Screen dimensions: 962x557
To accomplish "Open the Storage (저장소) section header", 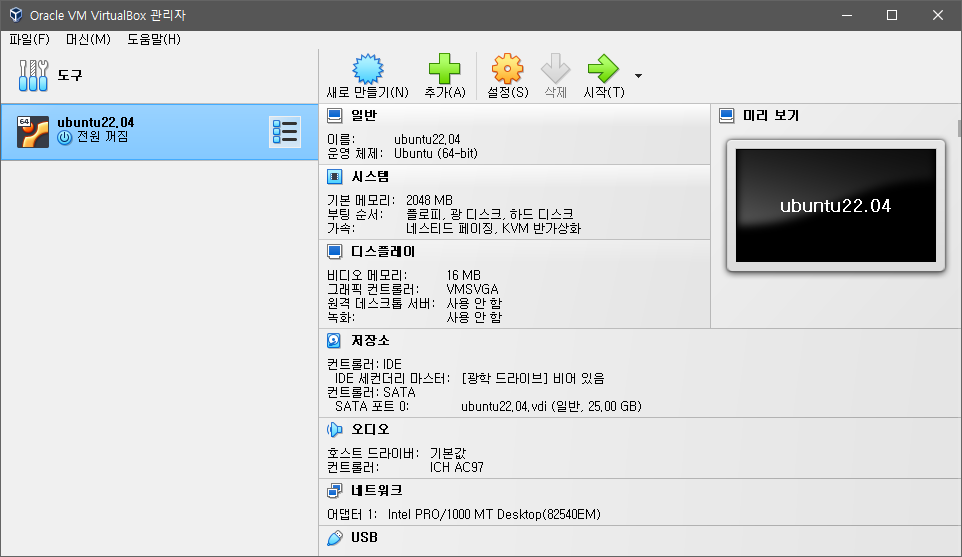I will click(370, 340).
